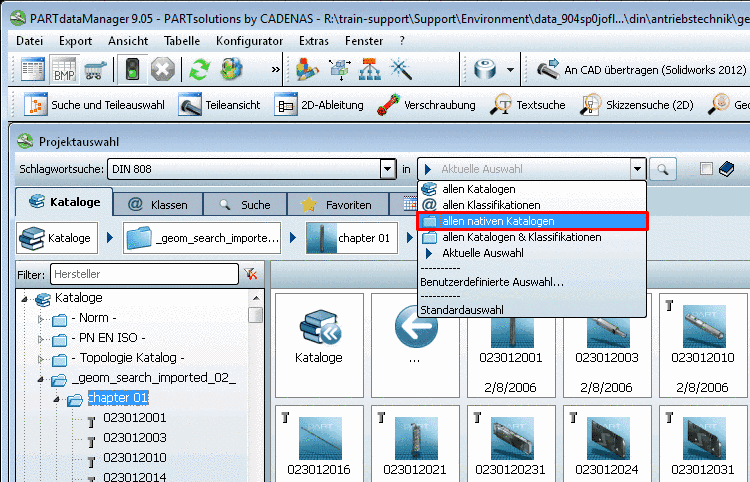The height and width of the screenshot is (482, 750).
Task: Open the Fenster menu
Action: [364, 41]
